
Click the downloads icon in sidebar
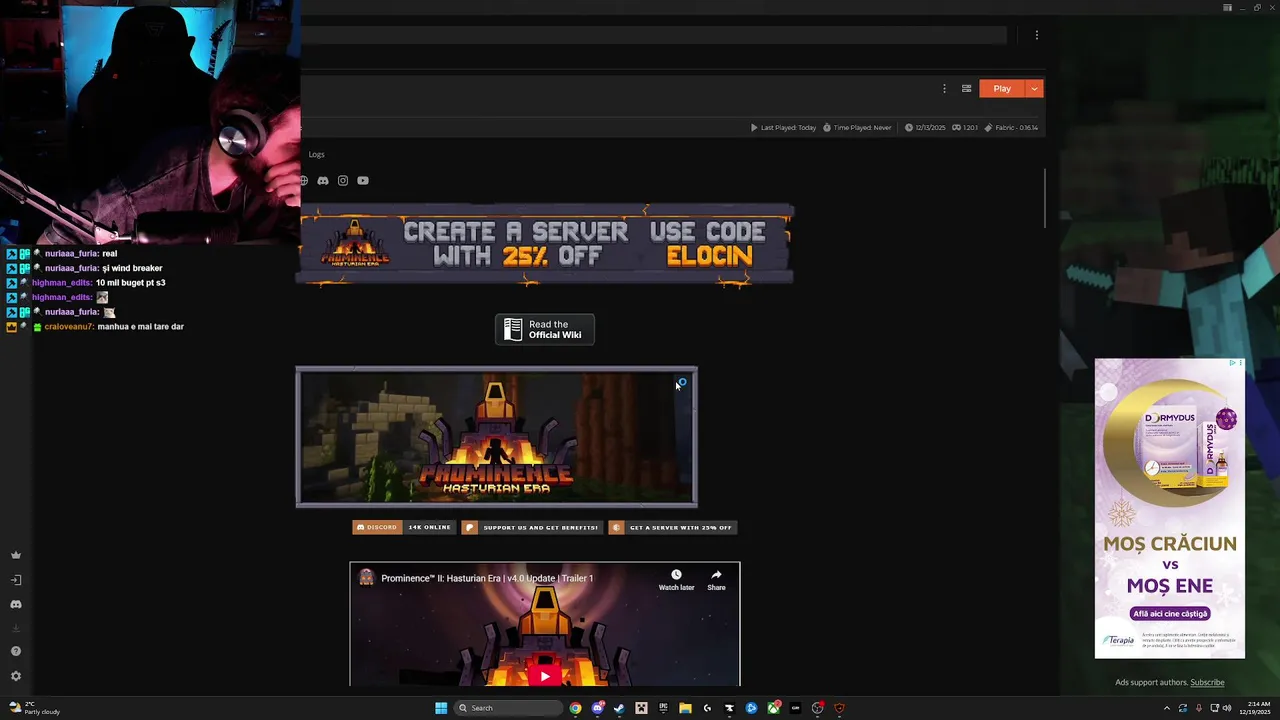click(x=16, y=628)
